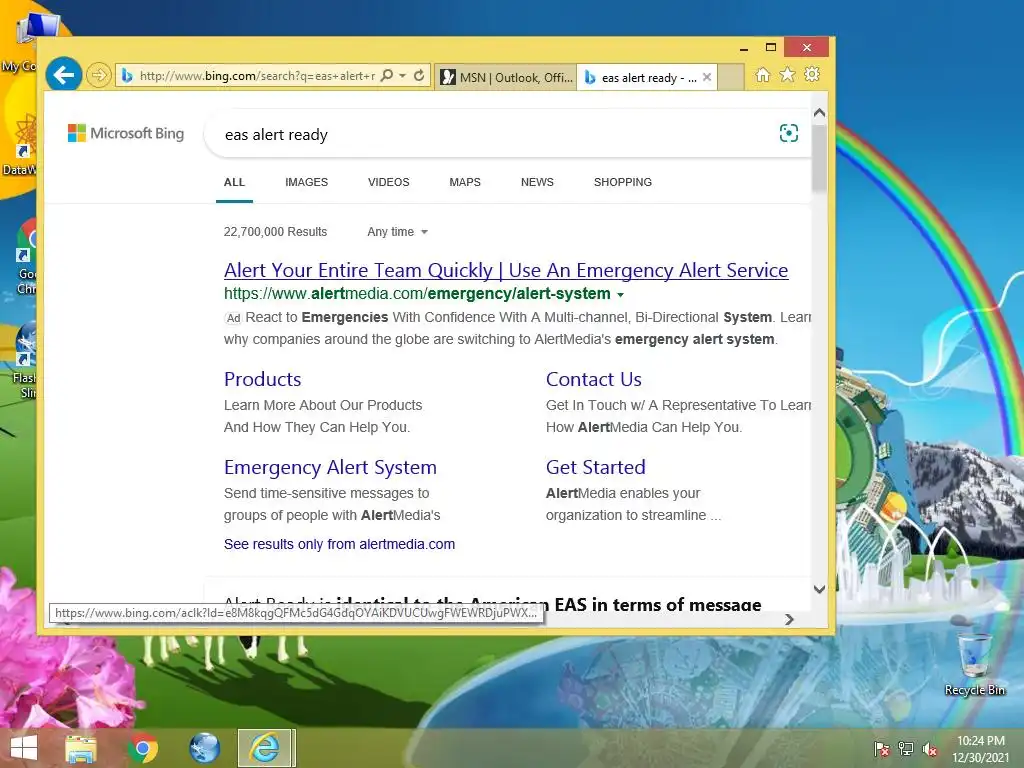
Task: Select Internet Explorer taskbar icon
Action: [265, 748]
